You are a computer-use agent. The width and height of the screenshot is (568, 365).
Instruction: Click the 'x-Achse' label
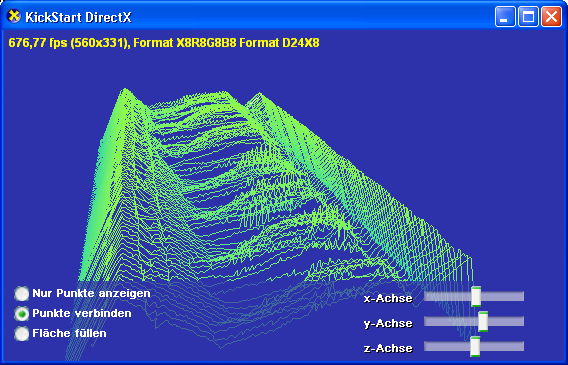[388, 299]
